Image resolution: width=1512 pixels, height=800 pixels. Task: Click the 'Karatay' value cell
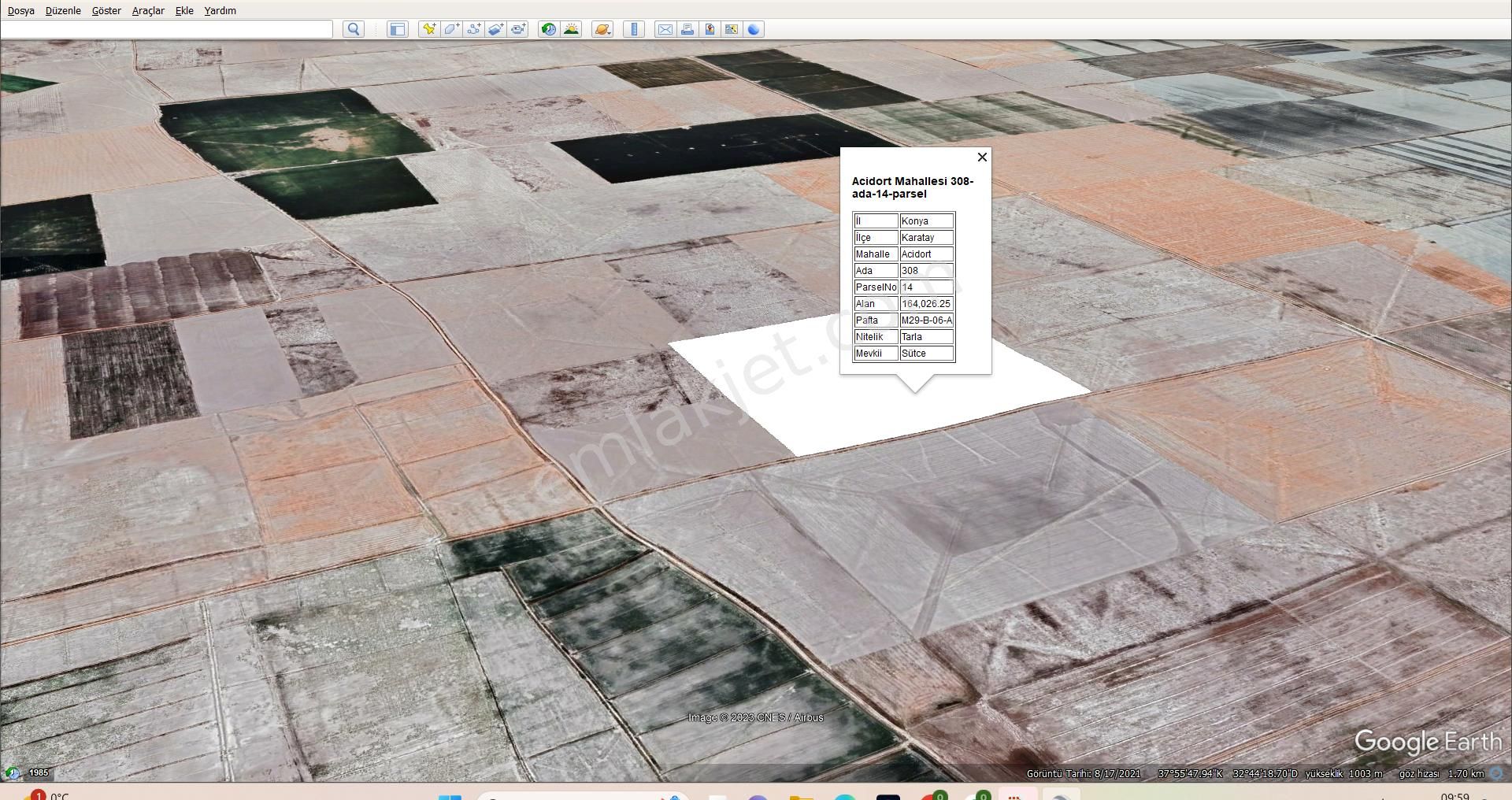[927, 238]
